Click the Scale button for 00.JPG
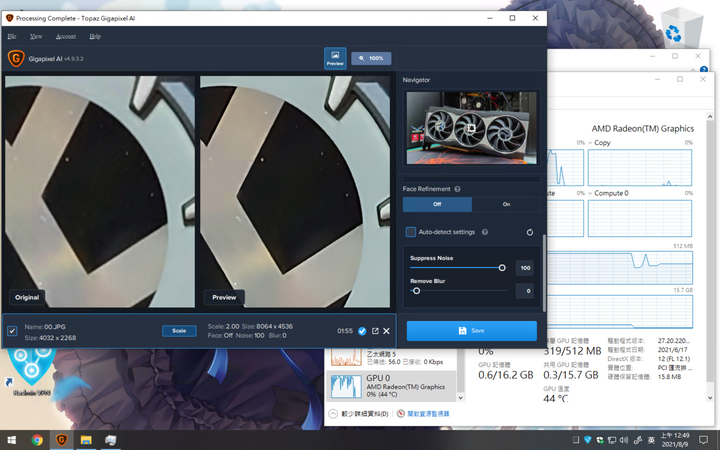The width and height of the screenshot is (720, 450). tap(179, 331)
